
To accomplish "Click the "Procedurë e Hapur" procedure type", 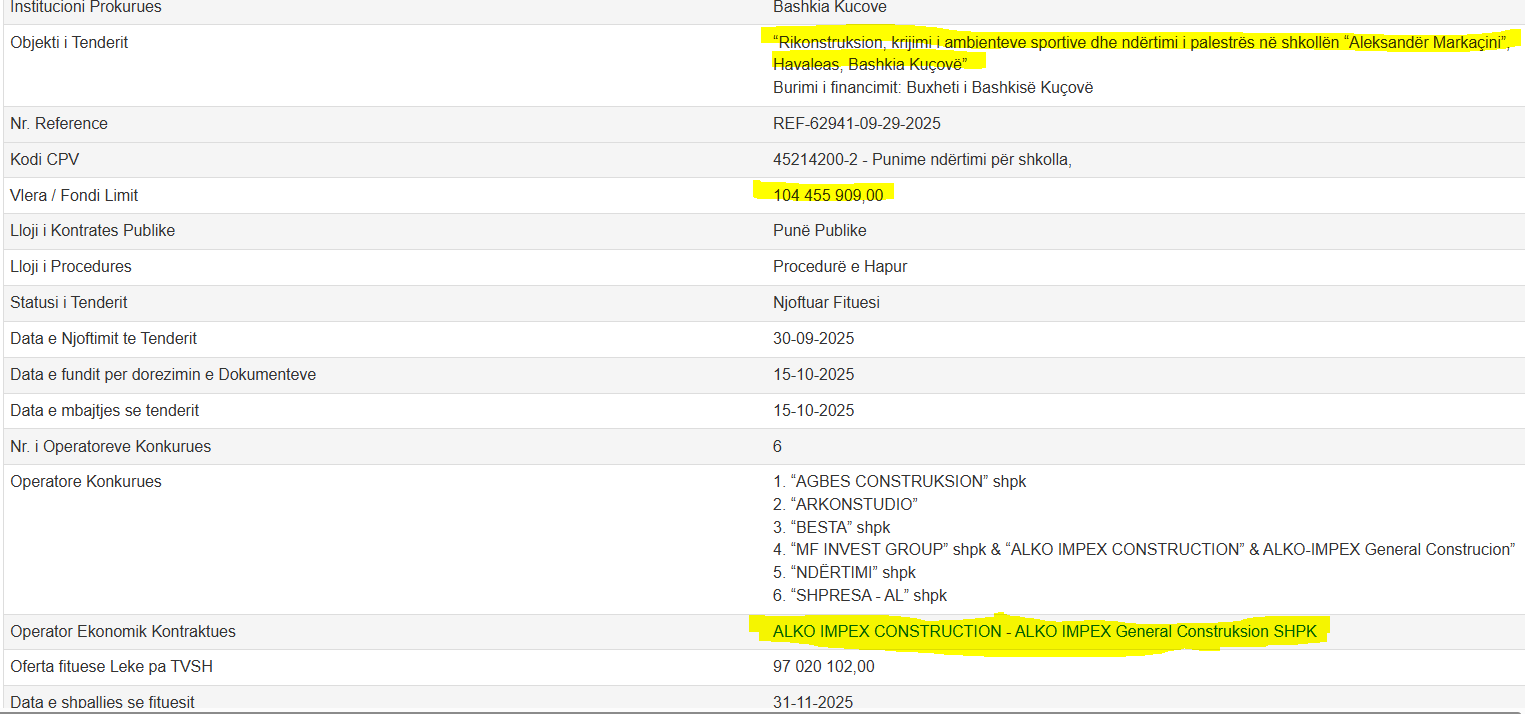I will tap(840, 267).
